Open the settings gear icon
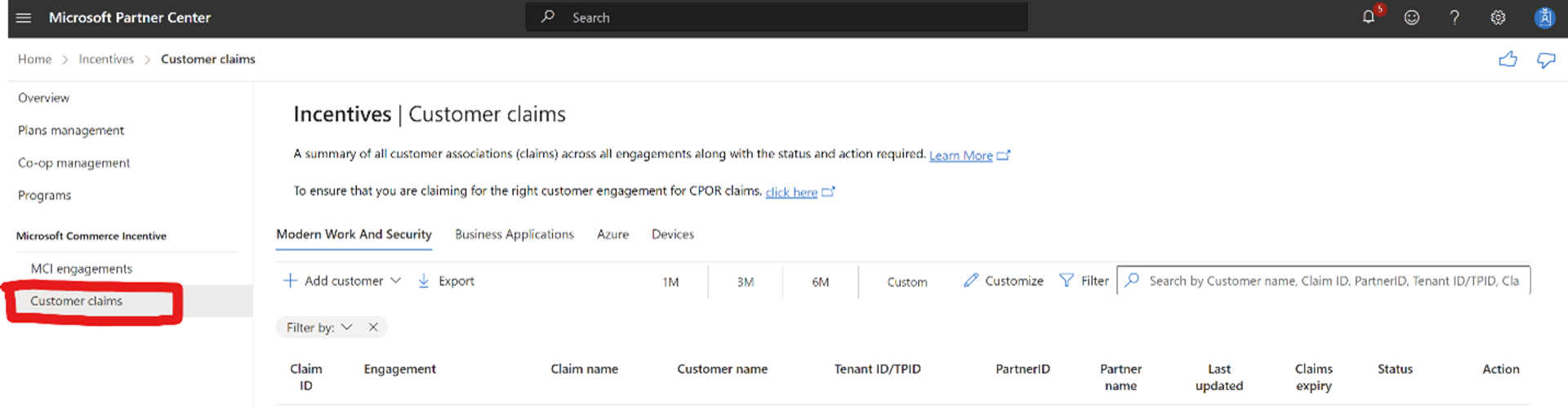 pyautogui.click(x=1498, y=17)
